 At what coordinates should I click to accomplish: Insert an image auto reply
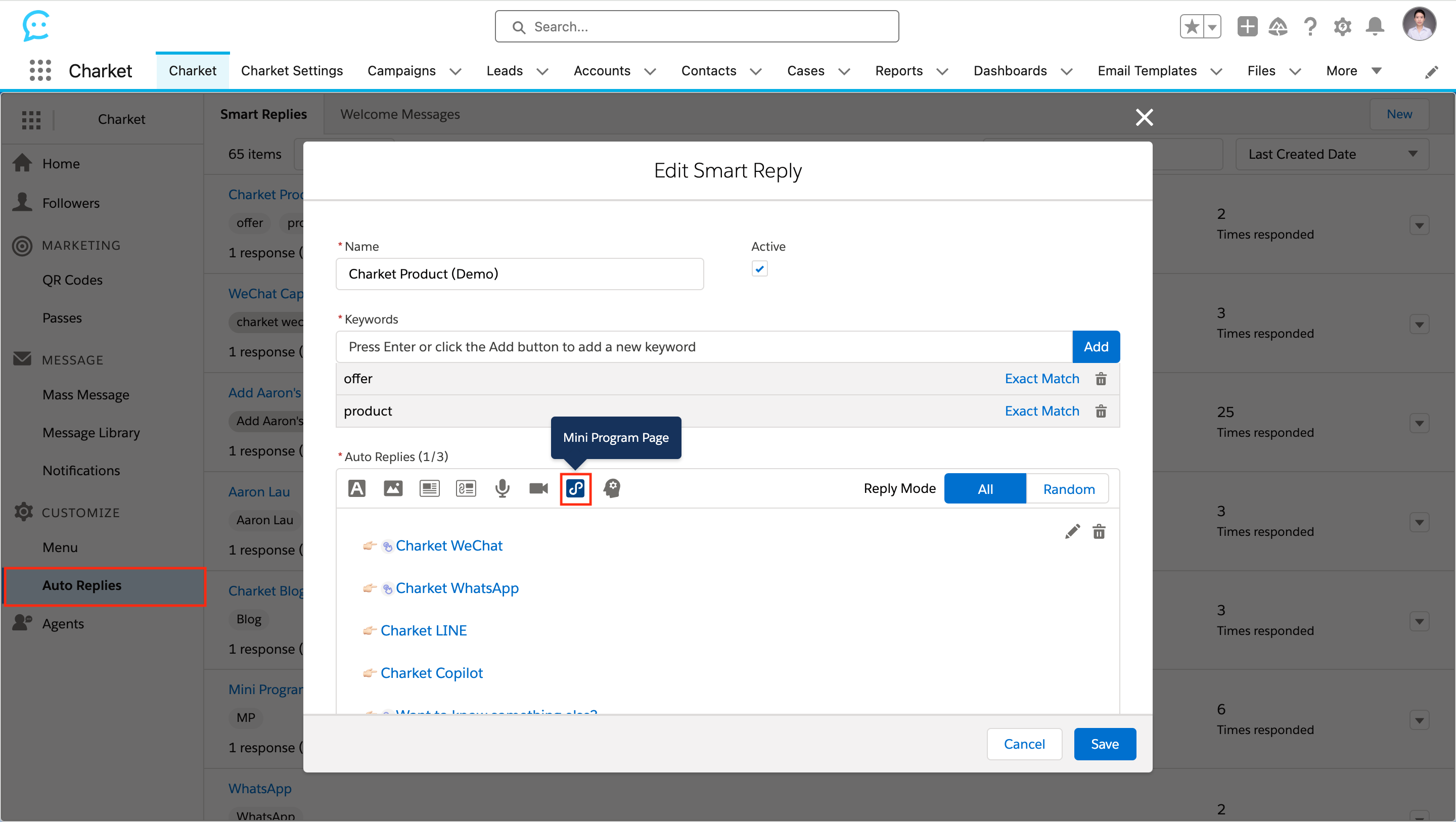tap(393, 488)
